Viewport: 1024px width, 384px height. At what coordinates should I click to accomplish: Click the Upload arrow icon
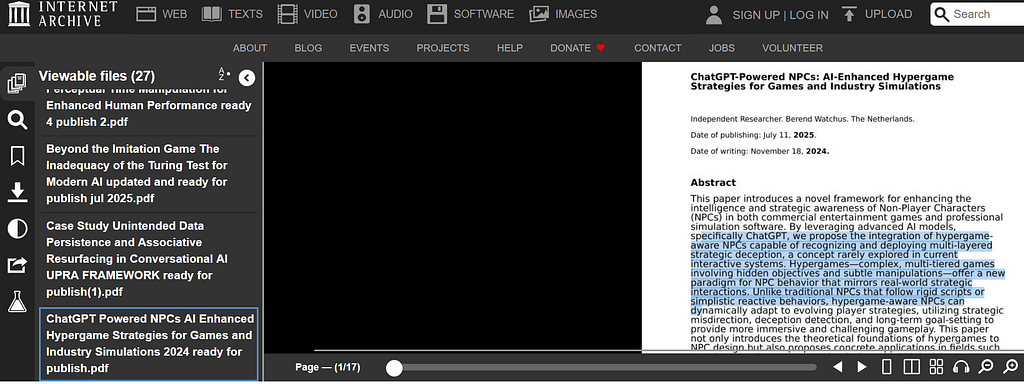pyautogui.click(x=849, y=14)
